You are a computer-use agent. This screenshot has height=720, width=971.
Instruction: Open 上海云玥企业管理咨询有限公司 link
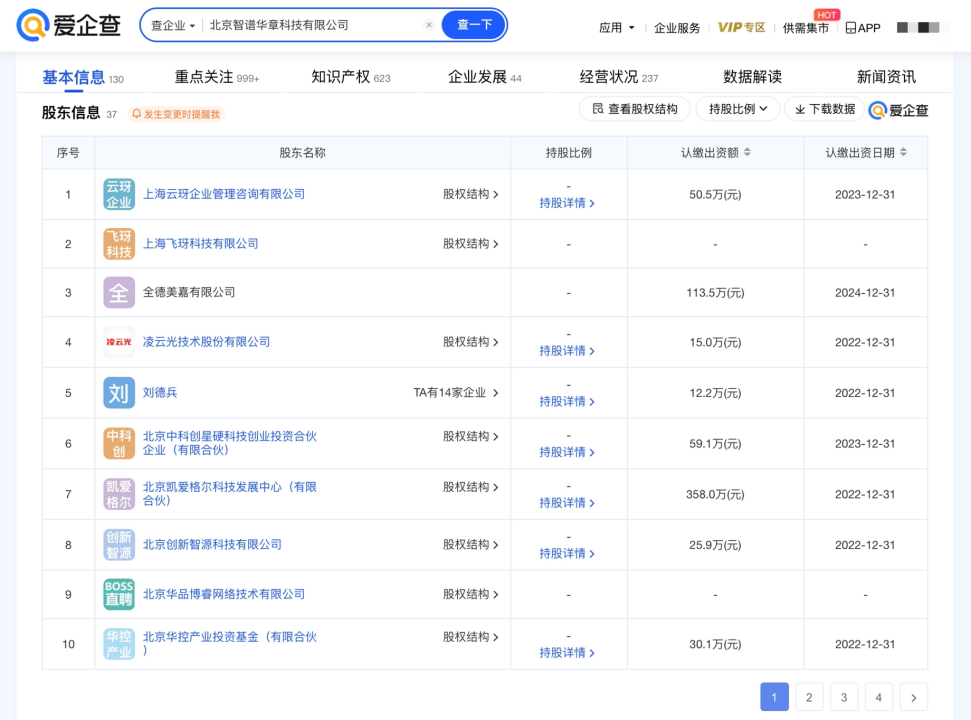pyautogui.click(x=224, y=194)
